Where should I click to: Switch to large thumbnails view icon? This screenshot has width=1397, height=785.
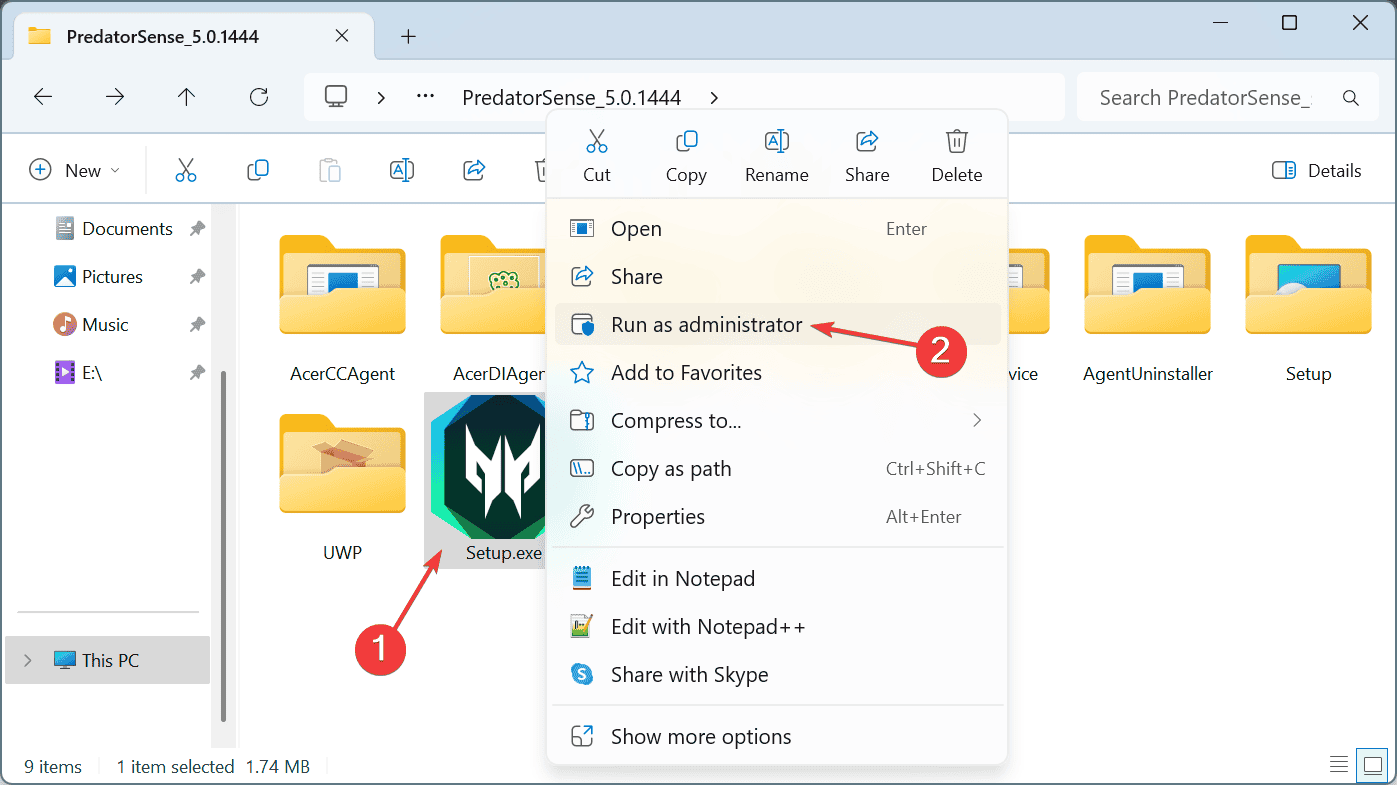pos(1371,766)
